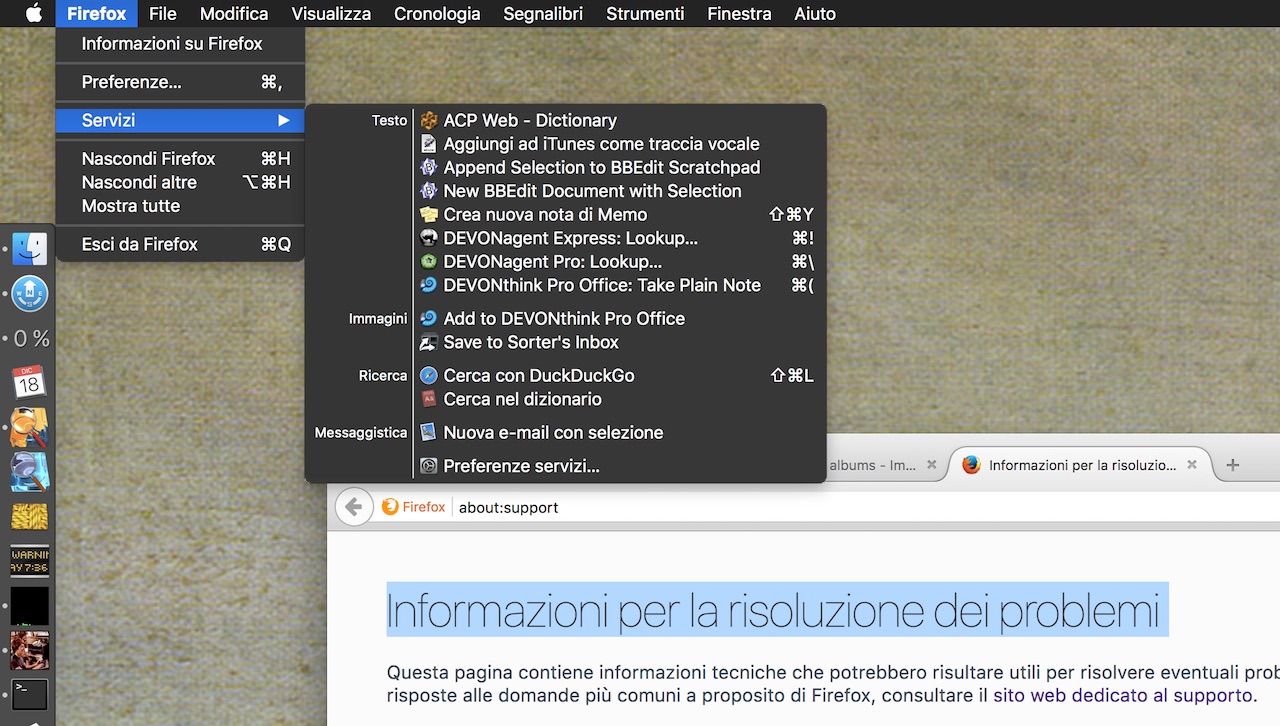Open Preferenze servizi...

620,466
